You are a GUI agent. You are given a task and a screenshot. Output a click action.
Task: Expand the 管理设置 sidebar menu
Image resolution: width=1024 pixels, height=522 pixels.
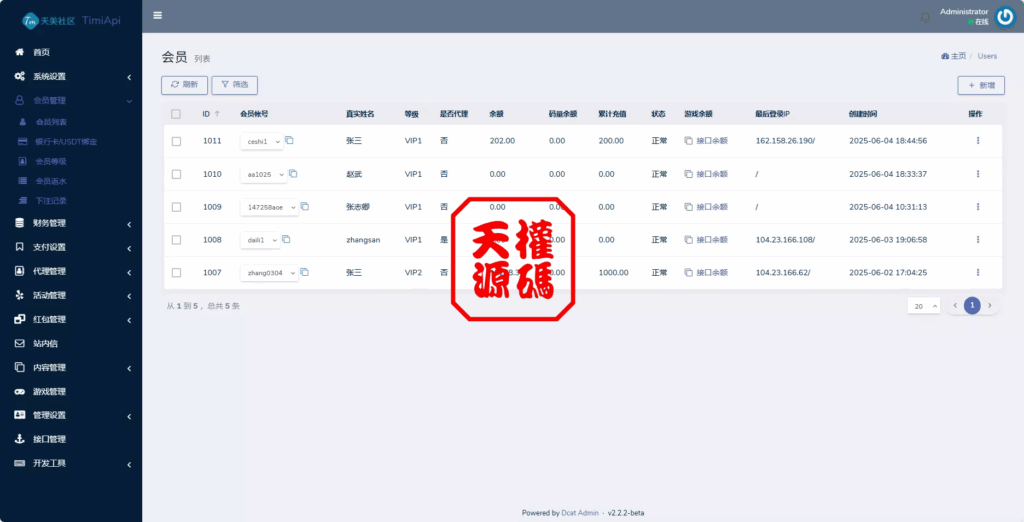tap(71, 415)
